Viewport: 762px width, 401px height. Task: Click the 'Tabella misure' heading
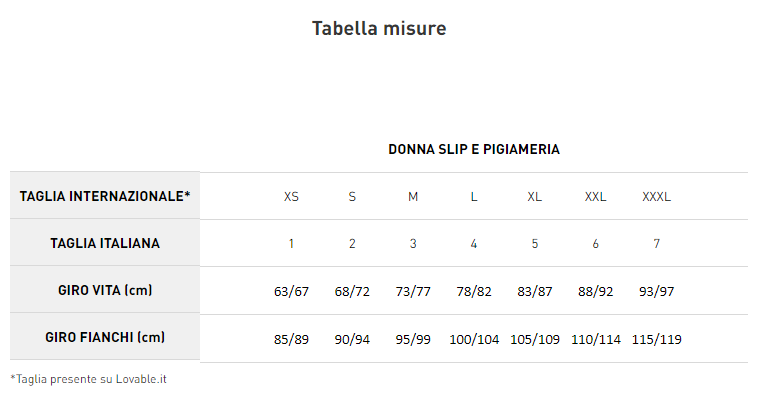(379, 28)
